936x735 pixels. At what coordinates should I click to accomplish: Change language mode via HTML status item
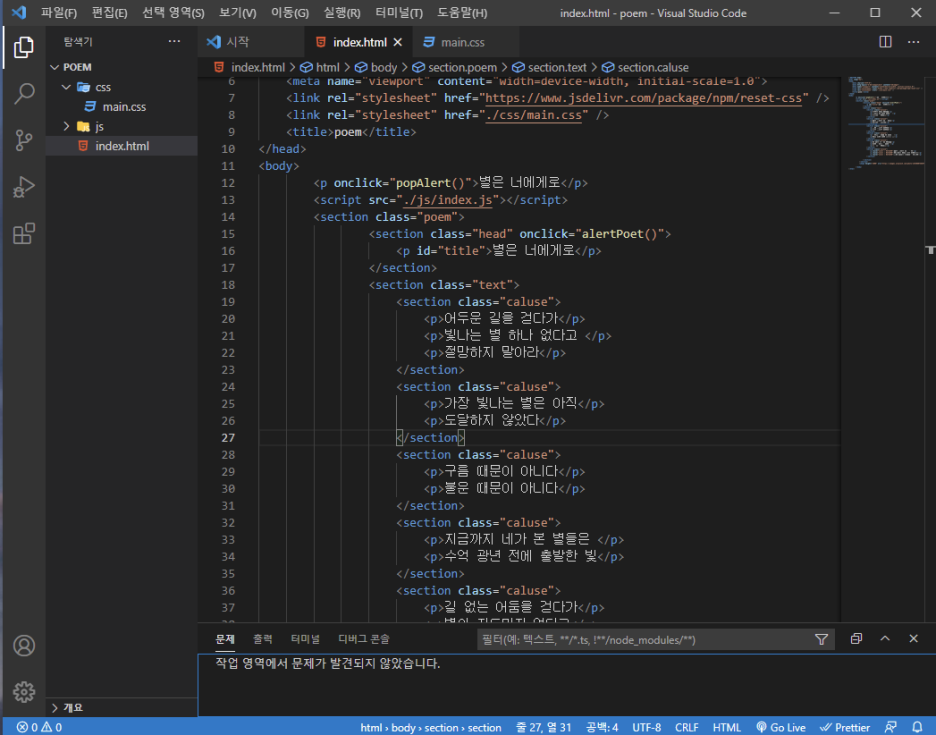[726, 727]
